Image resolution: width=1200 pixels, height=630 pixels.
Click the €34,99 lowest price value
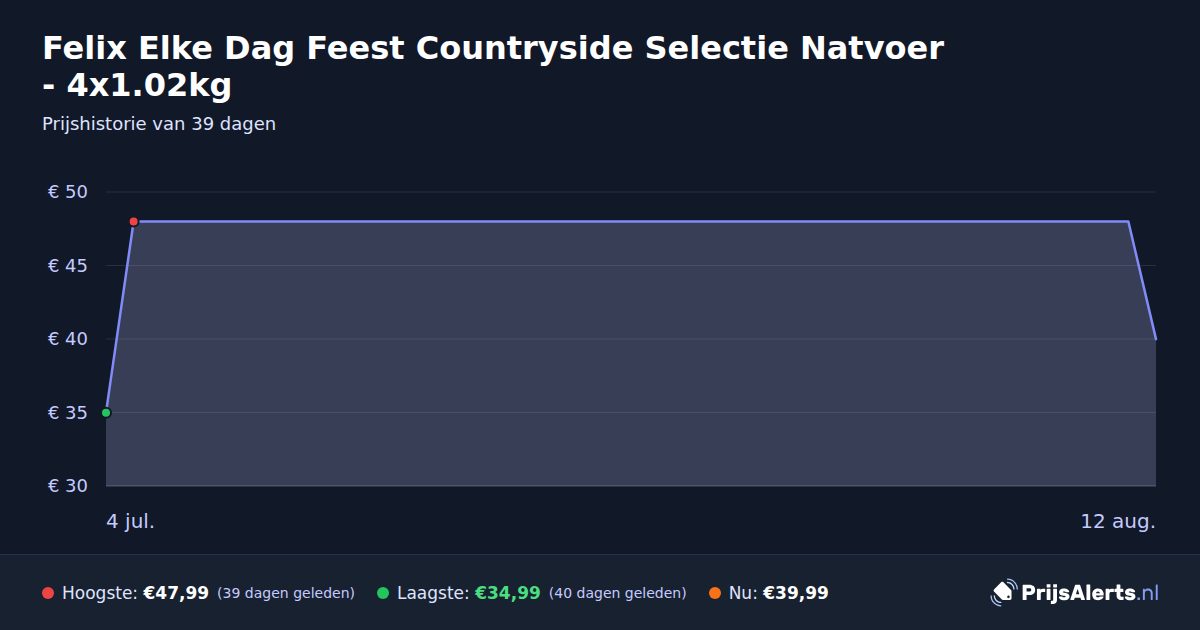(508, 593)
